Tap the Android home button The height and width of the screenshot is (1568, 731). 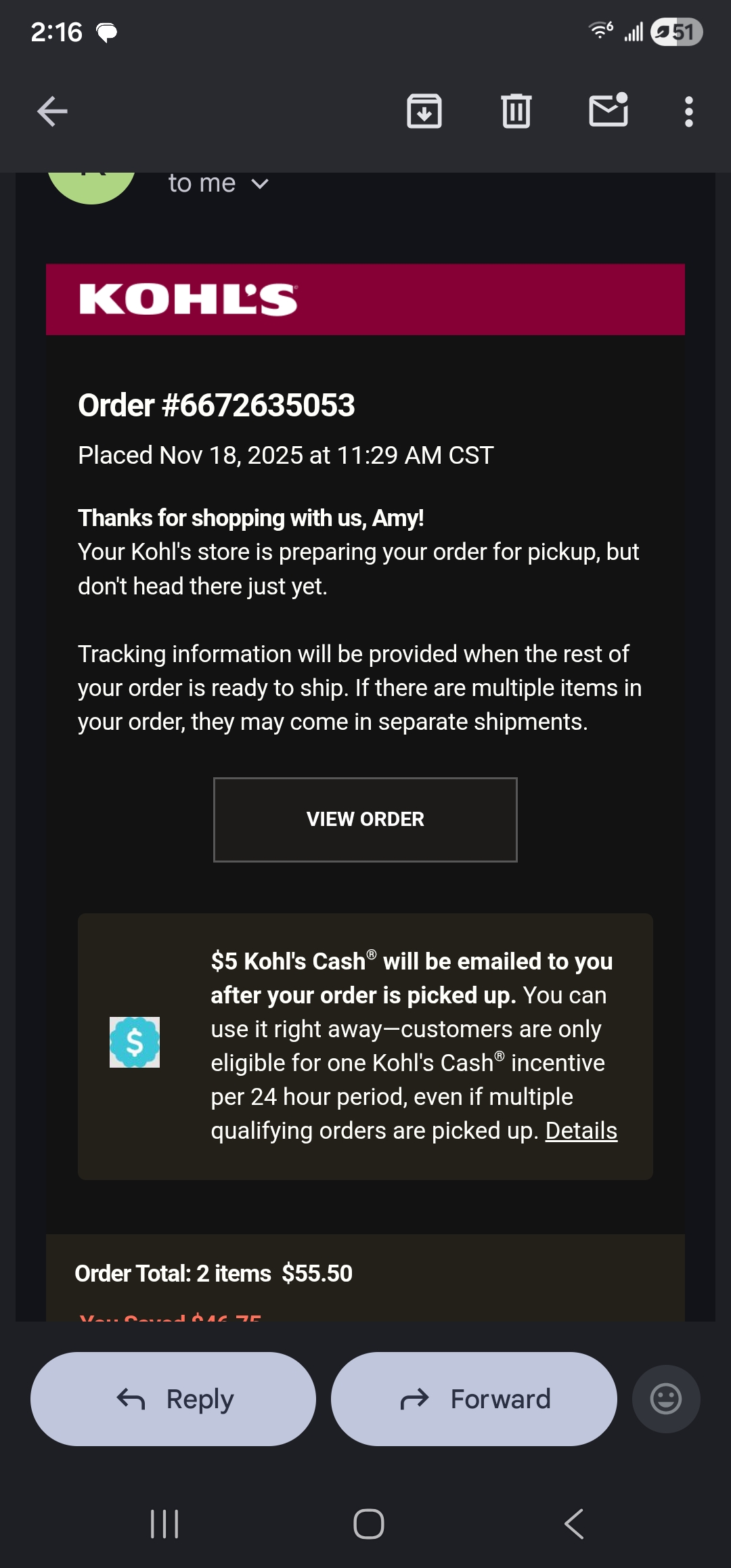(x=369, y=1524)
